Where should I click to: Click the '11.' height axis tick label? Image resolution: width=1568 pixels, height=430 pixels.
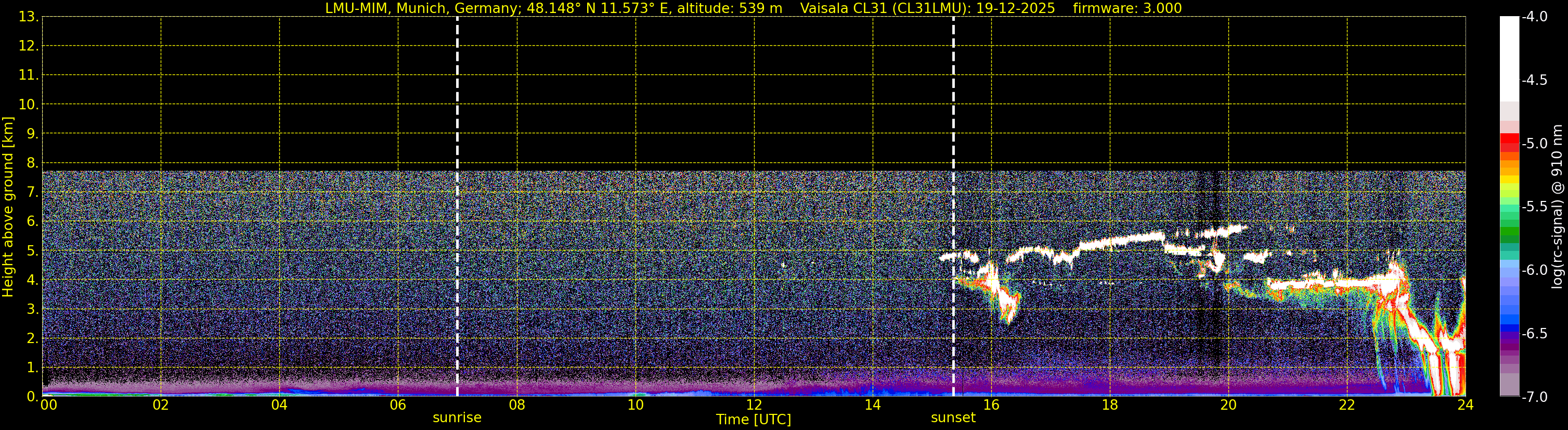click(x=29, y=75)
